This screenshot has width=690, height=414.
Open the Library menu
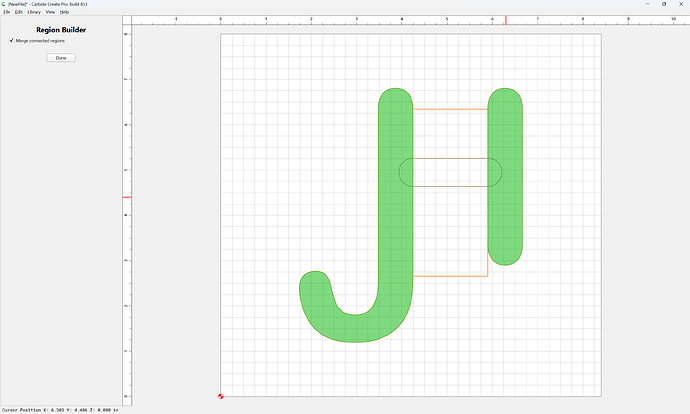point(34,12)
